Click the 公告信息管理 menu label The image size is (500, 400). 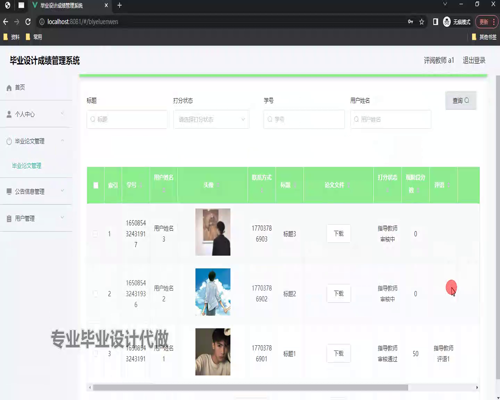pyautogui.click(x=30, y=191)
